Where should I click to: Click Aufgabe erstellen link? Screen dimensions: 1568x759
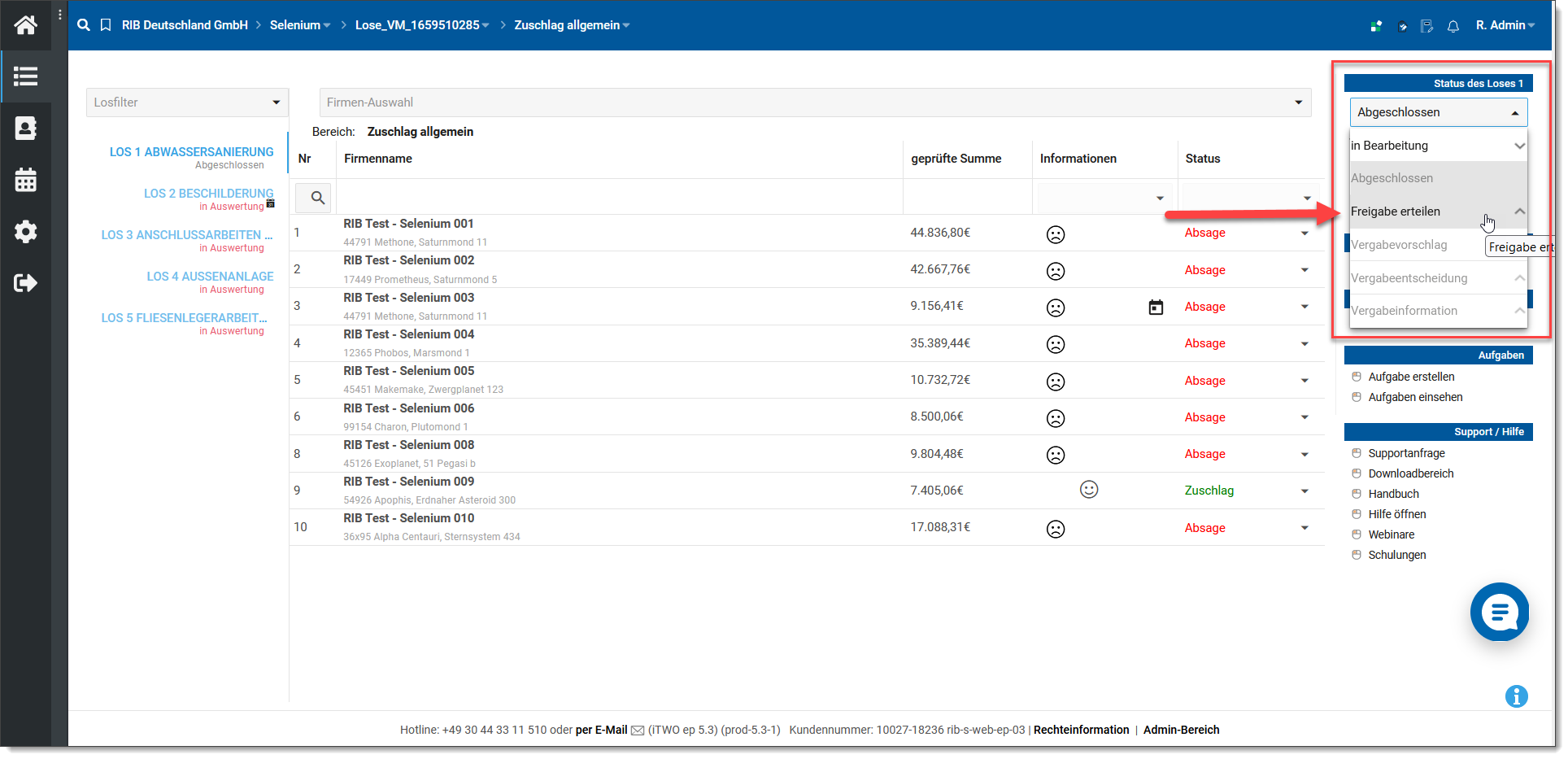pyautogui.click(x=1411, y=377)
